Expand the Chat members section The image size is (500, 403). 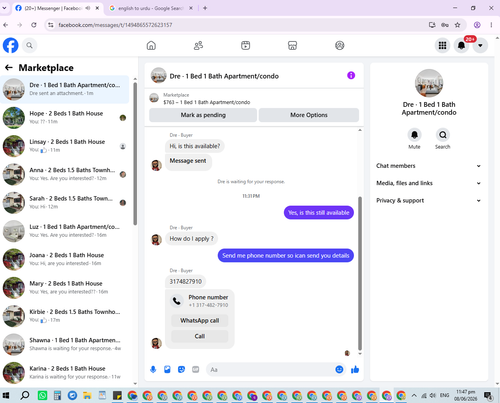429,166
